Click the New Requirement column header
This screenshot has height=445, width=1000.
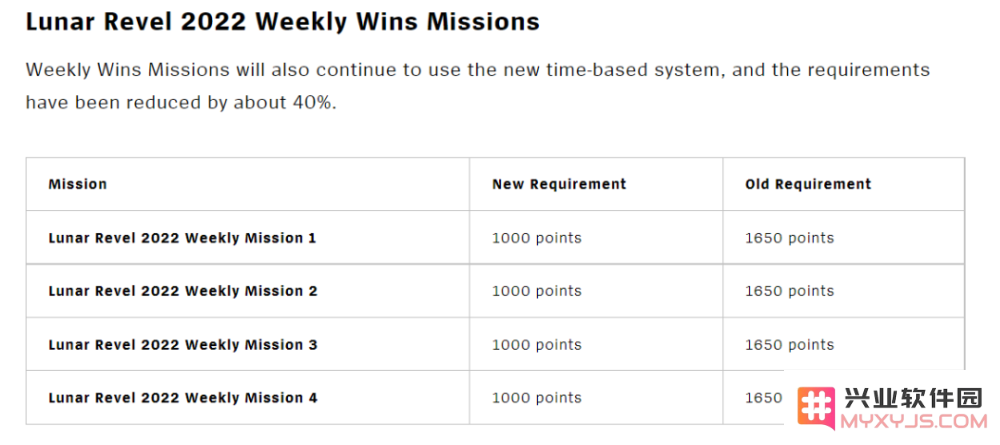tap(559, 184)
